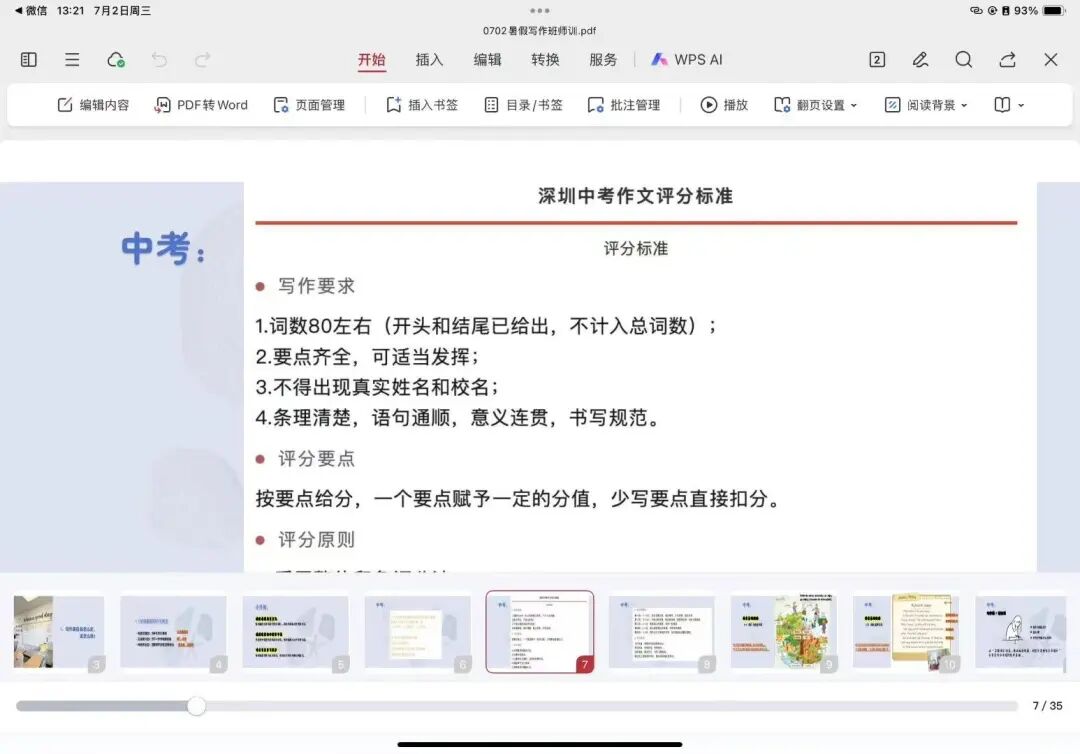Switch to the 插入 ribbon tab
This screenshot has width=1080, height=754.
[x=429, y=60]
